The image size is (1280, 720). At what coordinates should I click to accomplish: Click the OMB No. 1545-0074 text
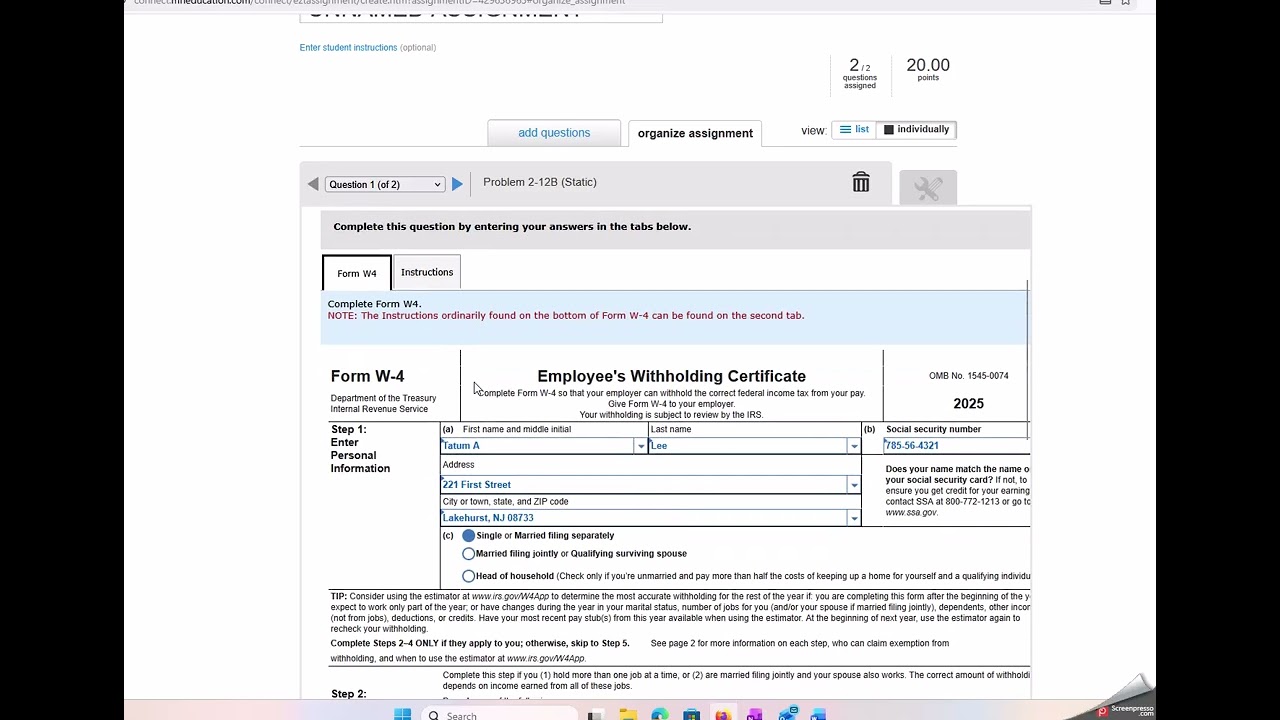(969, 376)
